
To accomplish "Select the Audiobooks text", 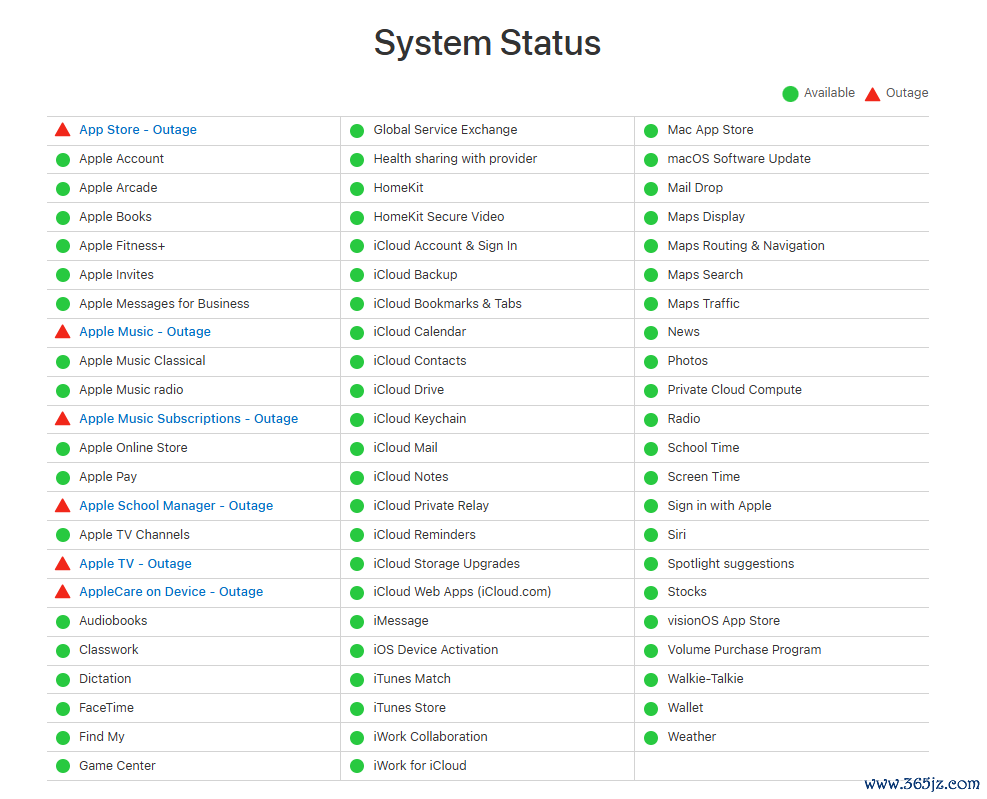I will [x=113, y=621].
